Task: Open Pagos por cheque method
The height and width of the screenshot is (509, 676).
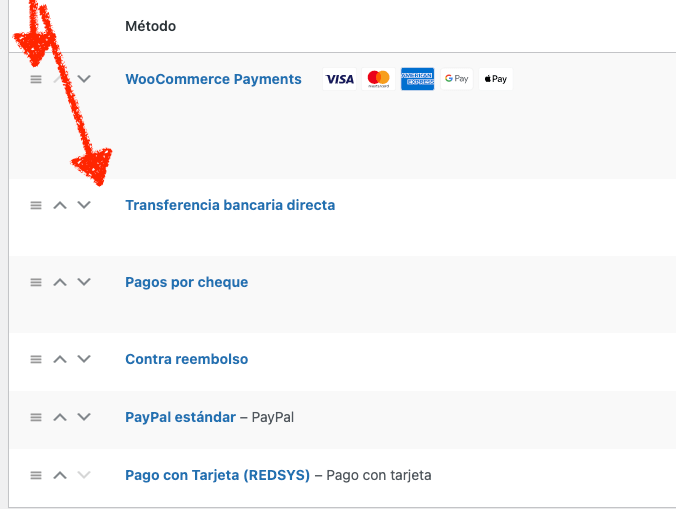Action: 187,282
